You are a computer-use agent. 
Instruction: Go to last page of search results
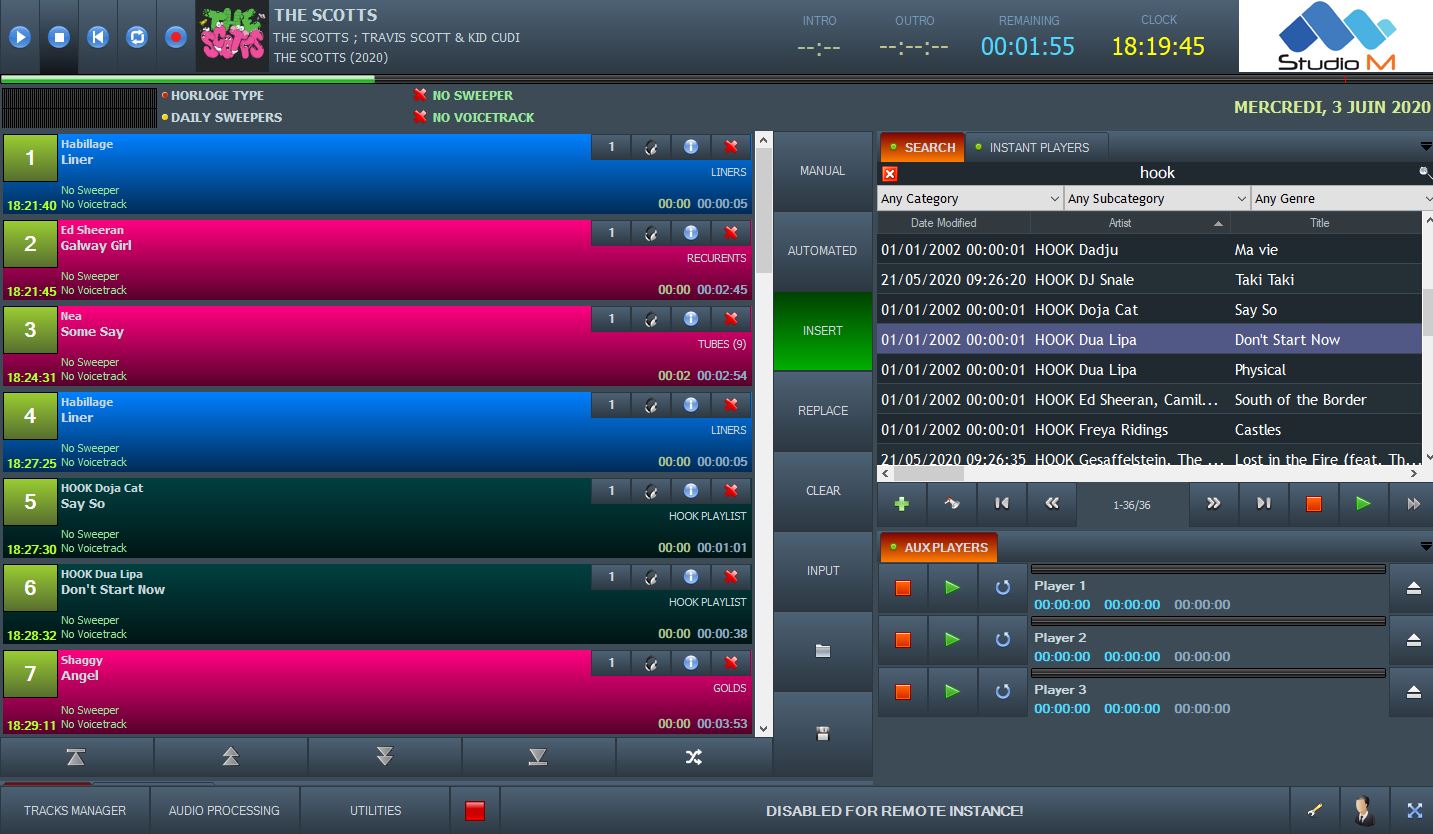(1264, 504)
